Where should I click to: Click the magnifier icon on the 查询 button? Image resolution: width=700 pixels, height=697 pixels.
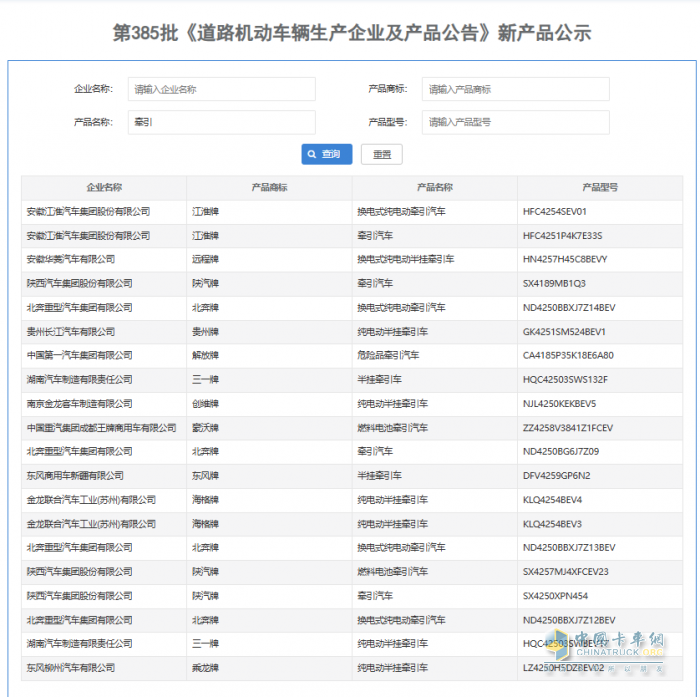(x=312, y=154)
